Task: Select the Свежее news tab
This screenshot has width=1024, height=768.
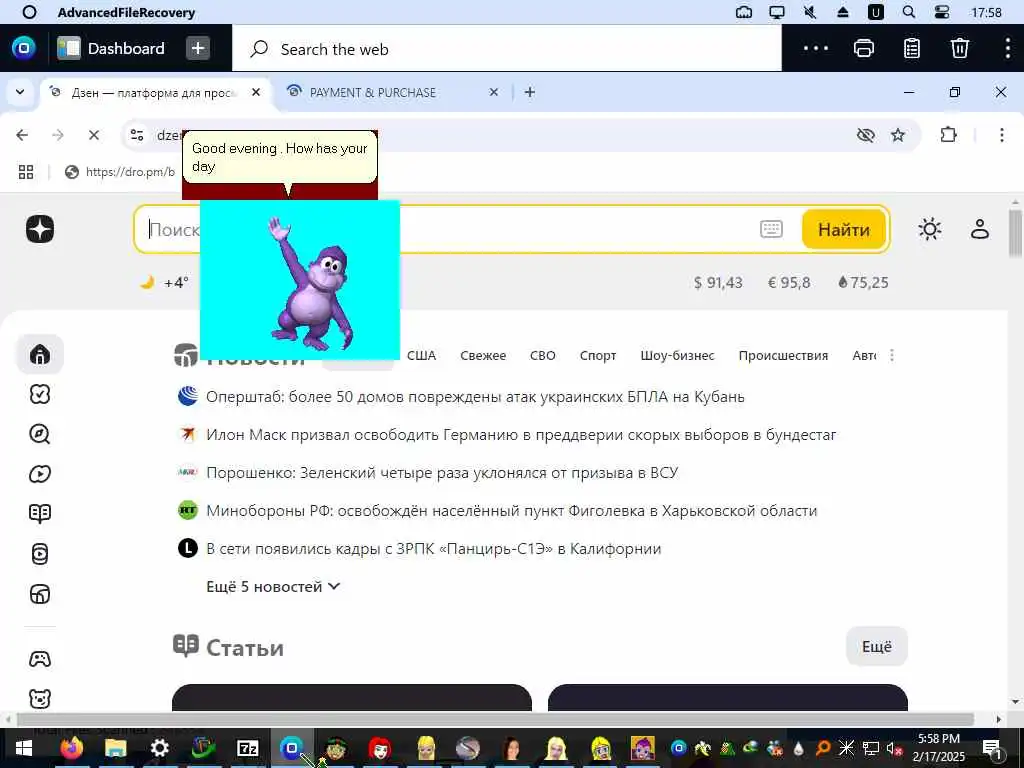Action: click(483, 355)
